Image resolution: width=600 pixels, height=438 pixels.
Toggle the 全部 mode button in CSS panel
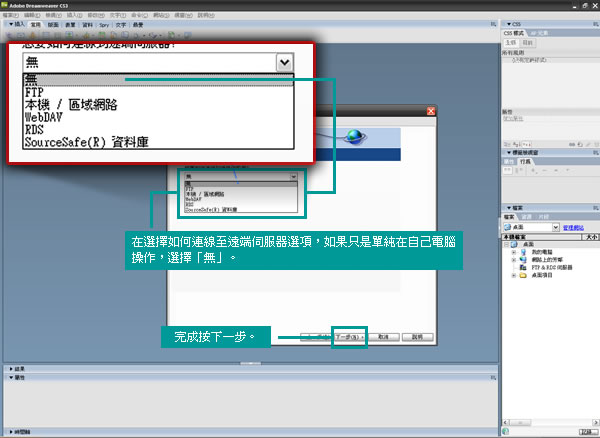(x=511, y=43)
